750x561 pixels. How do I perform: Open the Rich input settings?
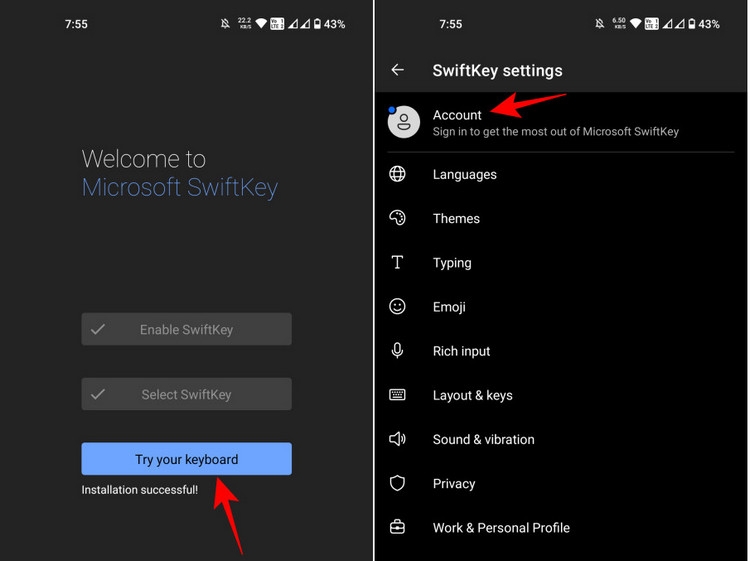[x=561, y=351]
